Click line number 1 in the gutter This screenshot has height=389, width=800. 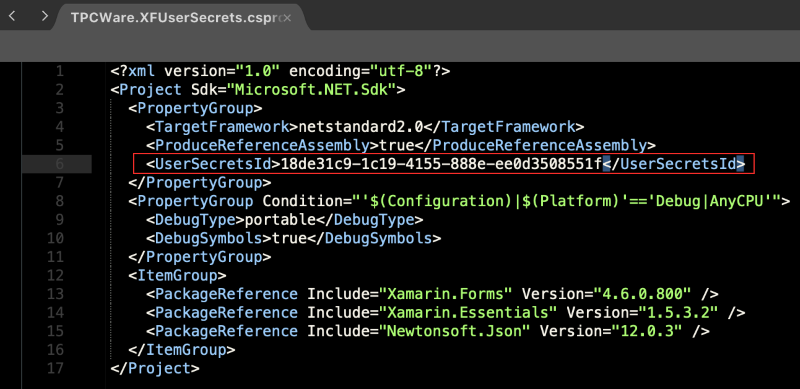[60, 71]
